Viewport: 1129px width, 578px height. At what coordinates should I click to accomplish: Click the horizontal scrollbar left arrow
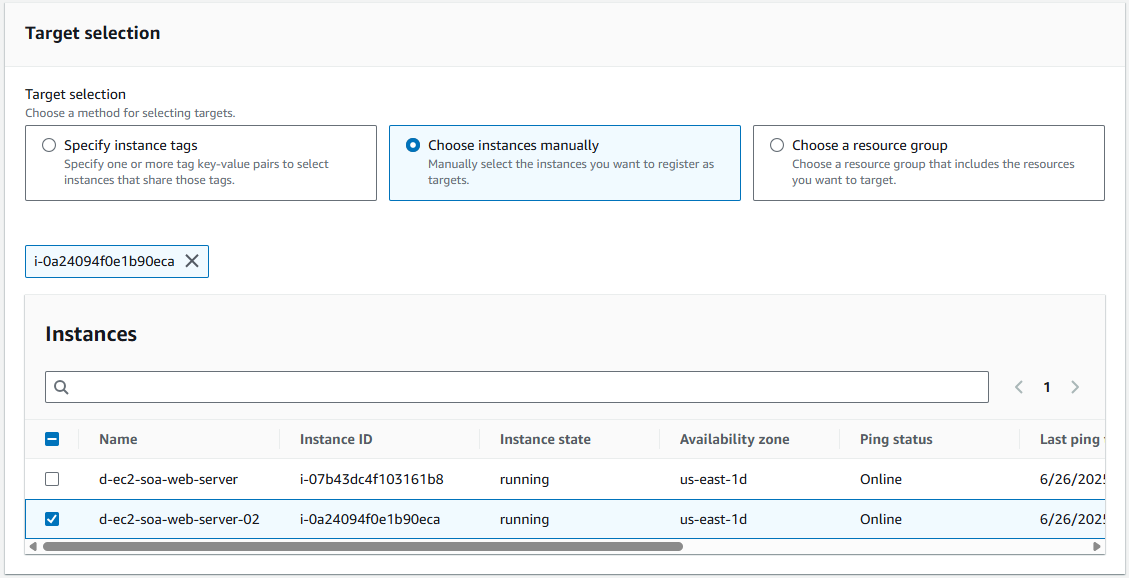[32, 547]
